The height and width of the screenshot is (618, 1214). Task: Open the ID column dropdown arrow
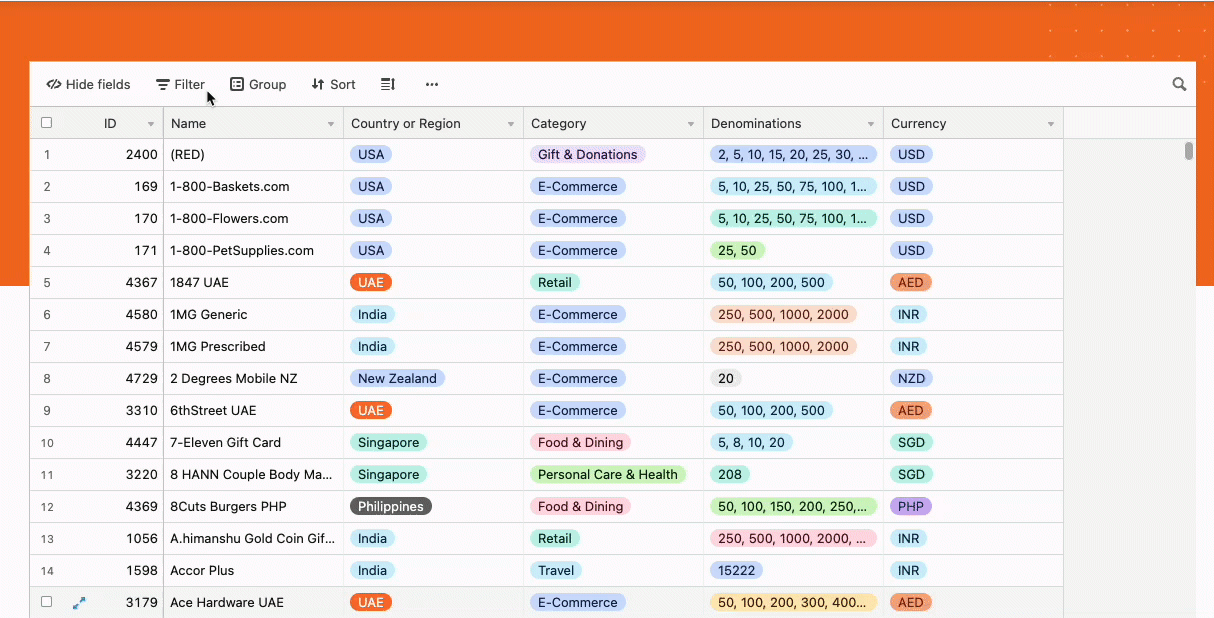click(x=151, y=124)
